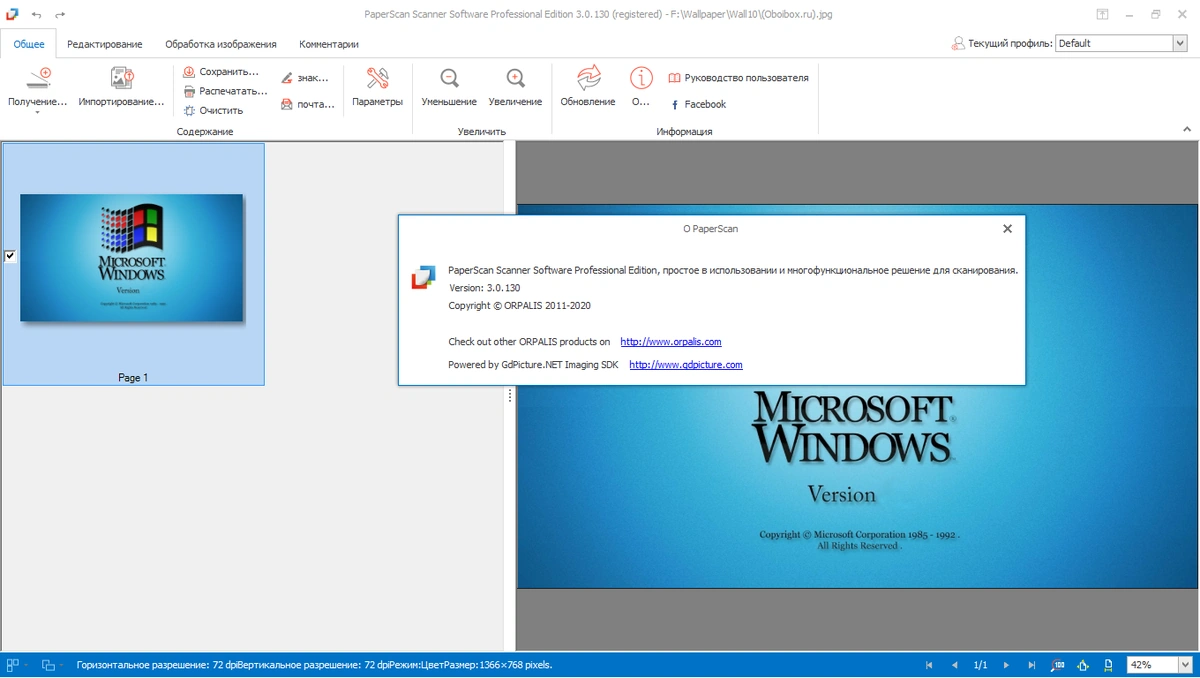Click the ribbon display options icon

1102,15
